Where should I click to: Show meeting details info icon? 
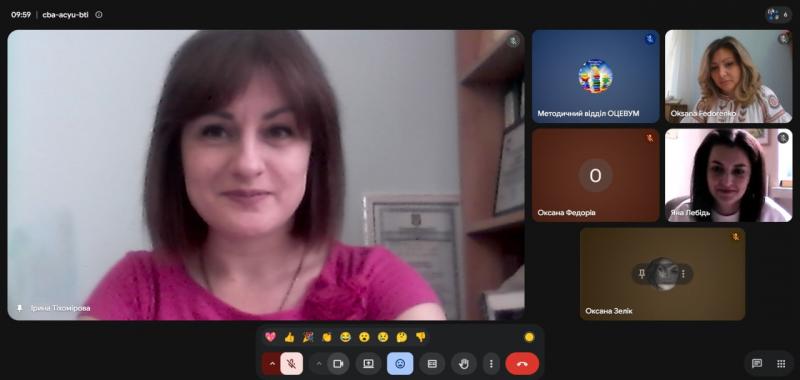(x=99, y=15)
